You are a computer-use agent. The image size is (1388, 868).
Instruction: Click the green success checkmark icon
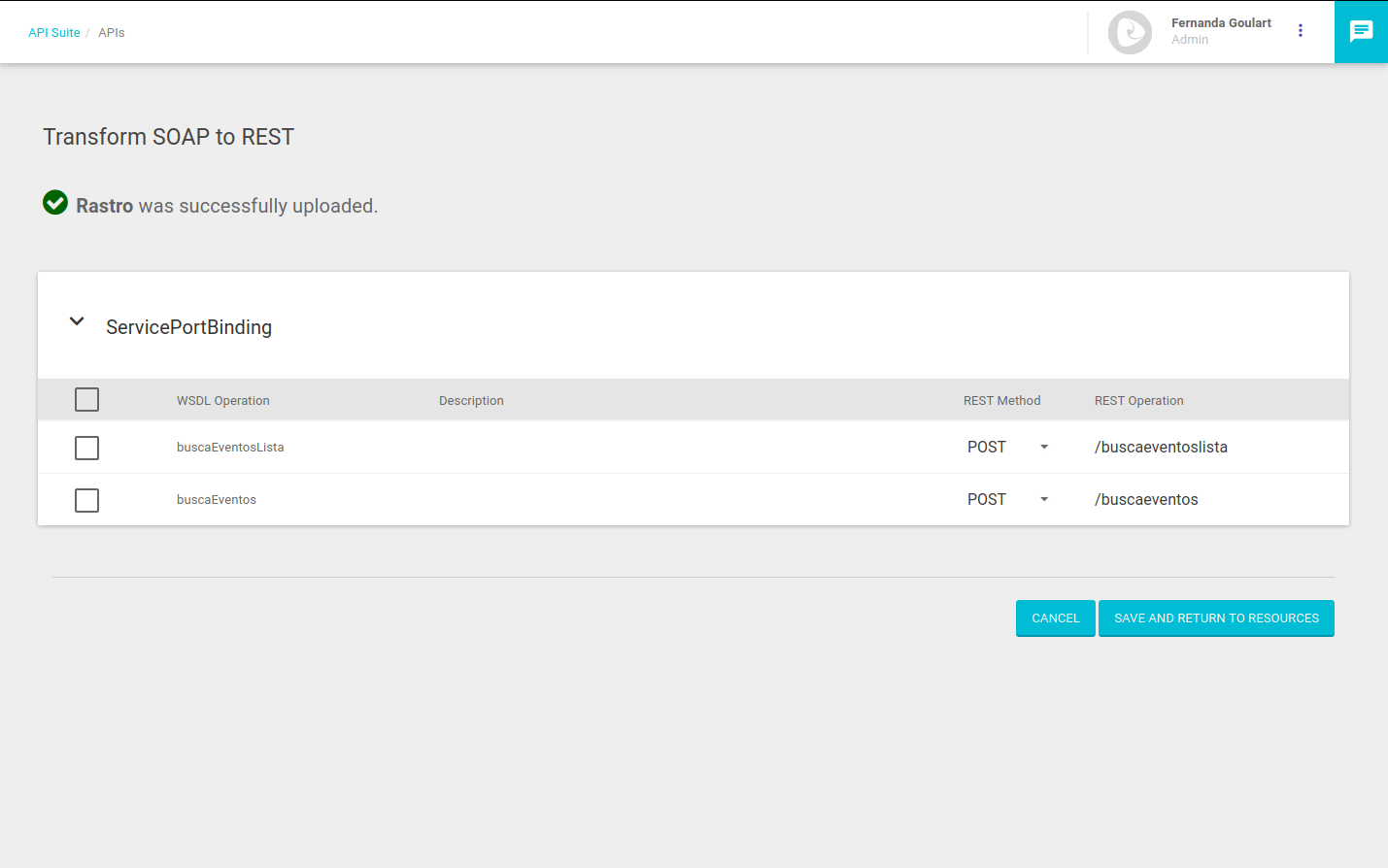coord(55,202)
